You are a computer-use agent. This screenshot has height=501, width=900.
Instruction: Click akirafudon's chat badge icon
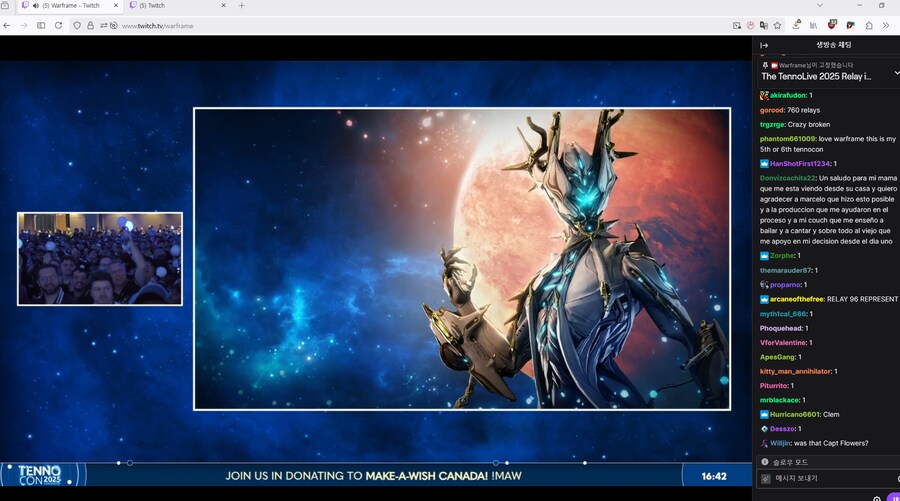coord(764,95)
